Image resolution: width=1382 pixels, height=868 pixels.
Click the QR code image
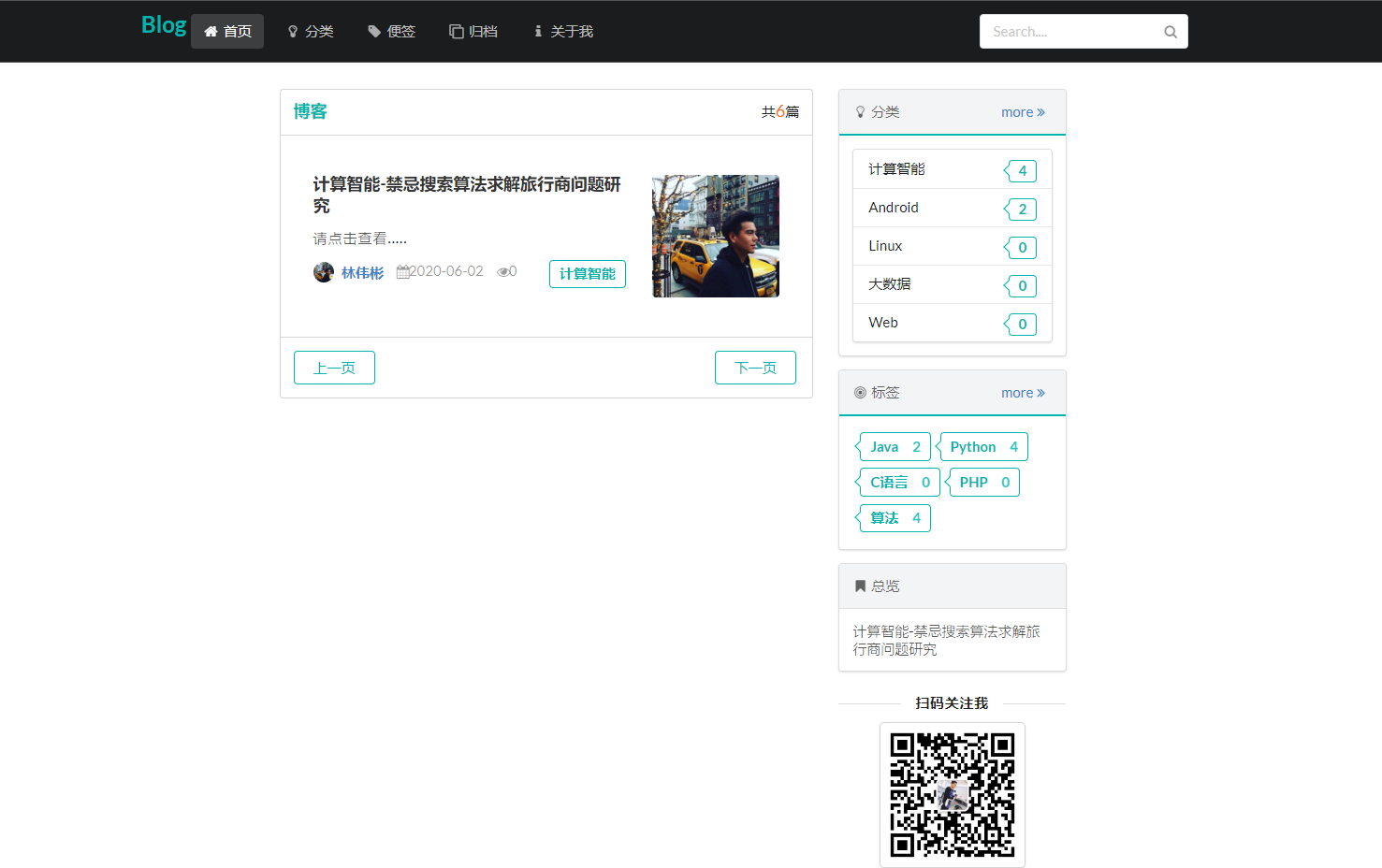tap(953, 795)
